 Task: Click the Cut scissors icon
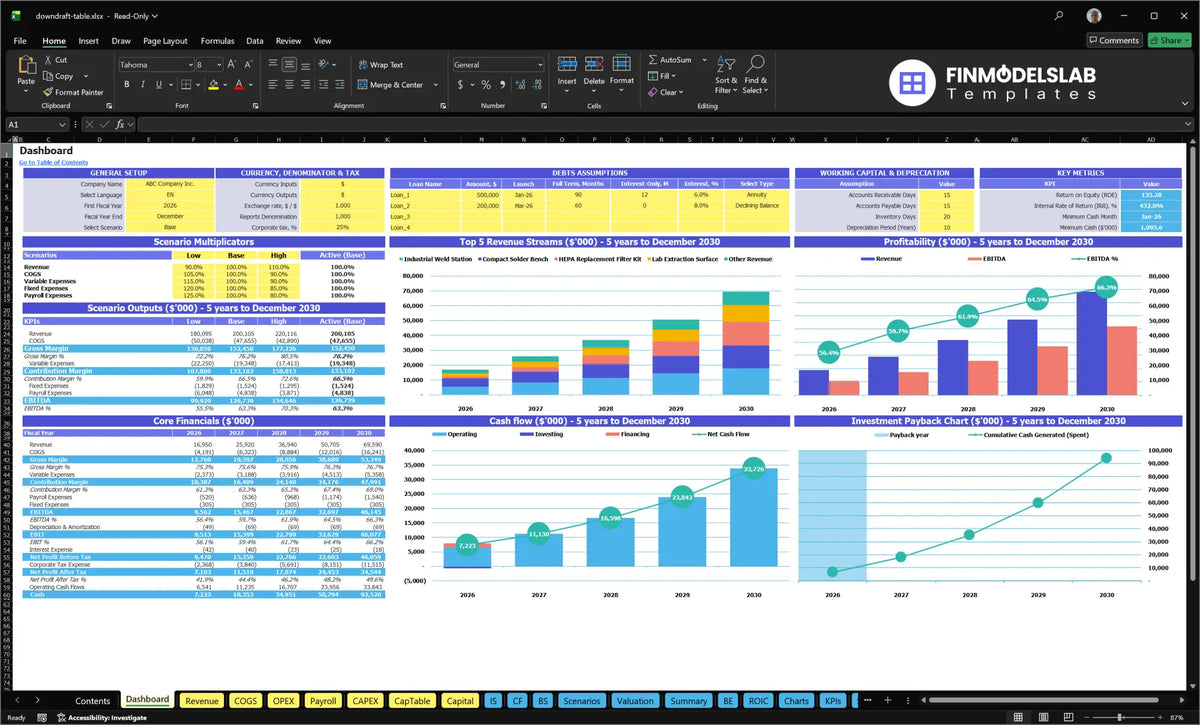49,60
